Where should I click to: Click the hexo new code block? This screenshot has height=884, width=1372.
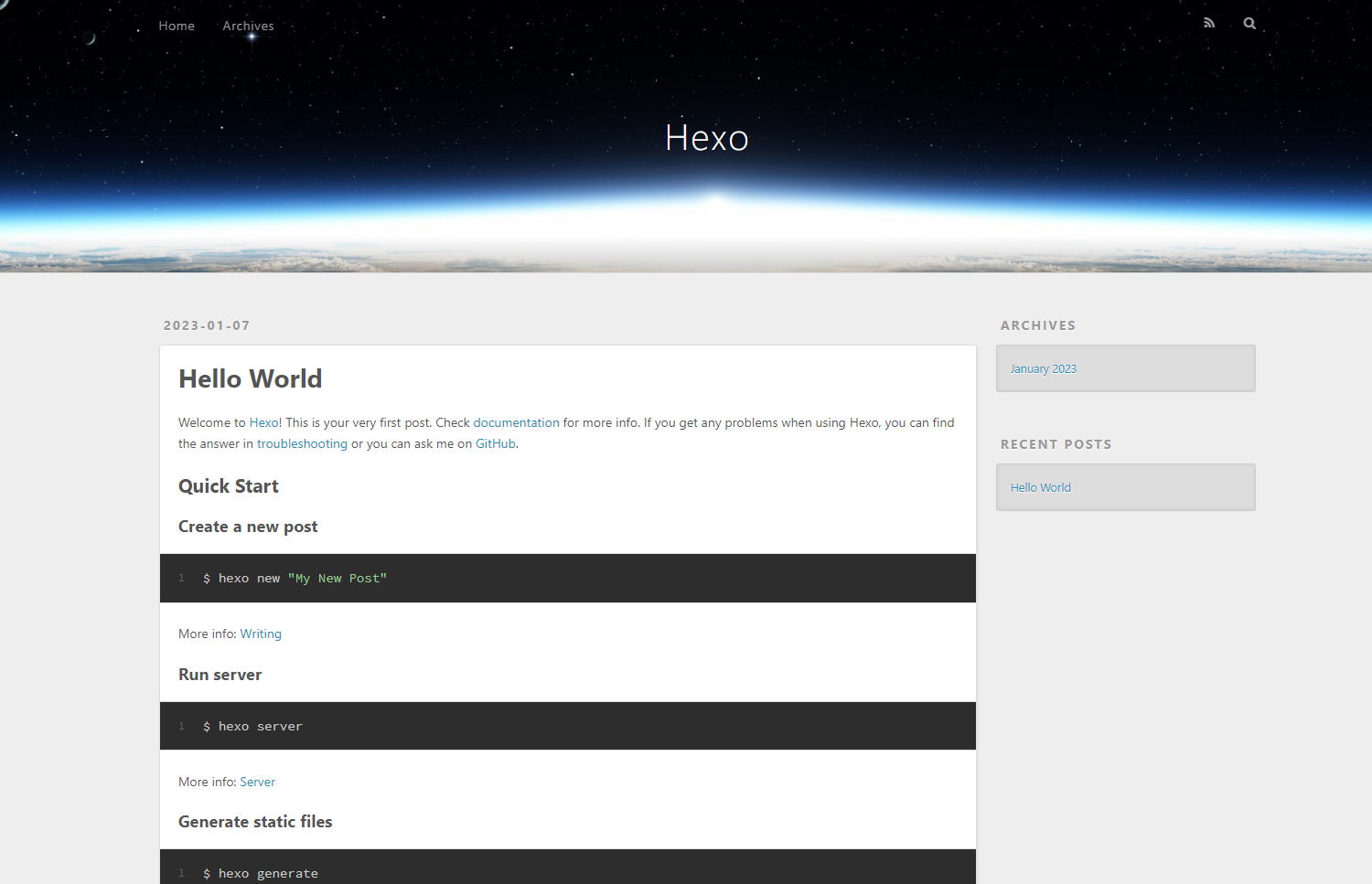tap(567, 578)
